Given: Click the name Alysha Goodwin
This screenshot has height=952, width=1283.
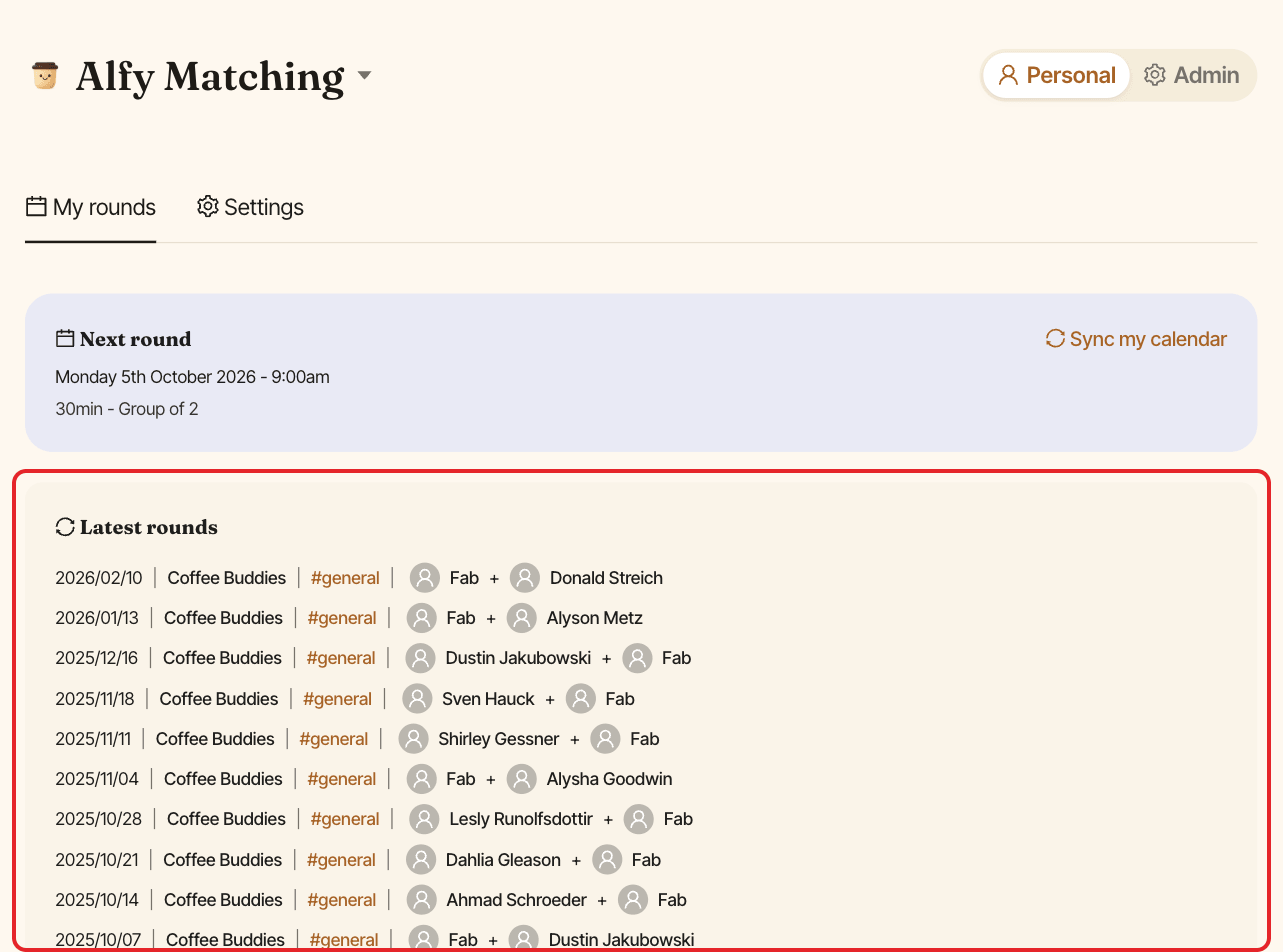Looking at the screenshot, I should (609, 779).
